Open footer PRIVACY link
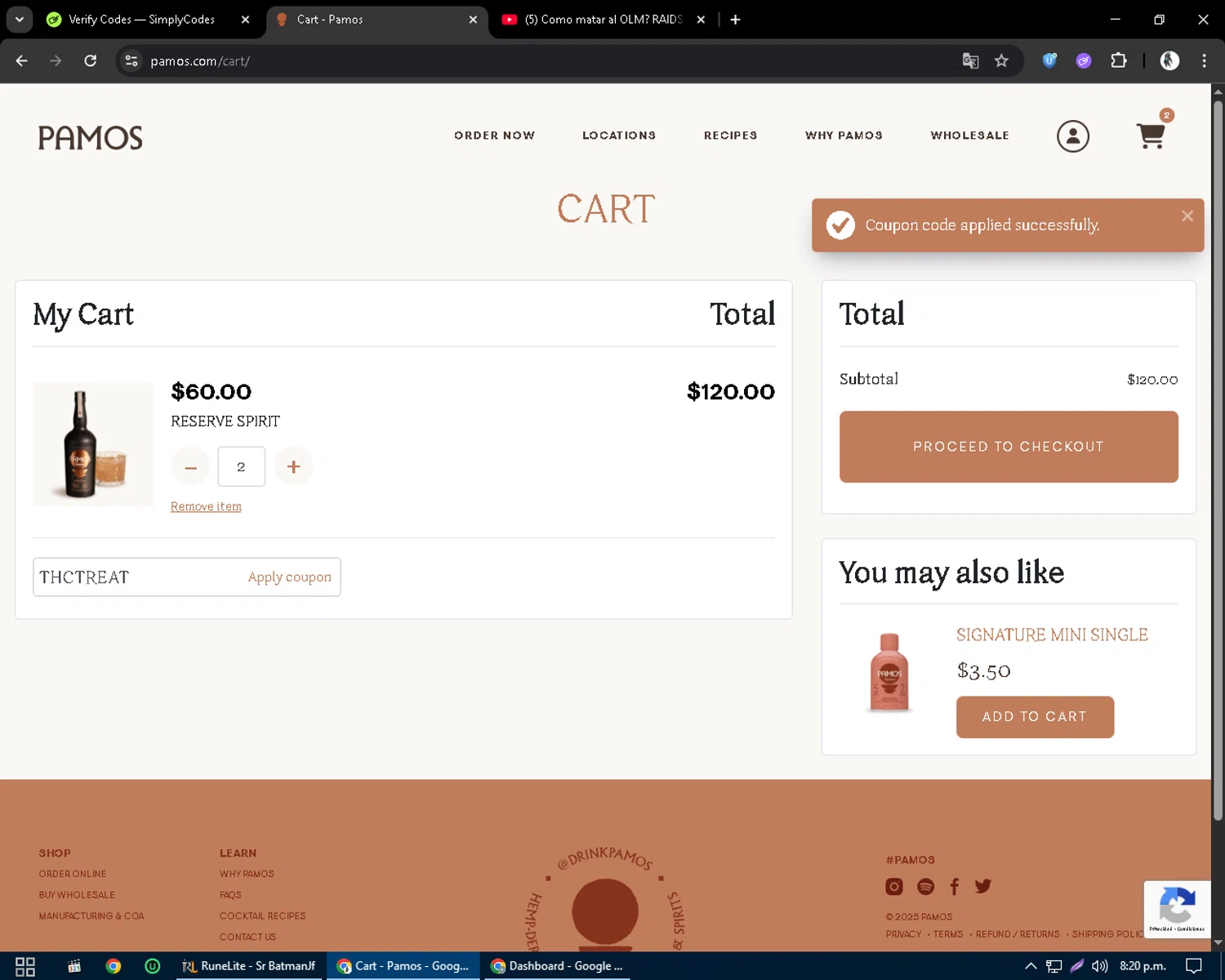 tap(903, 934)
